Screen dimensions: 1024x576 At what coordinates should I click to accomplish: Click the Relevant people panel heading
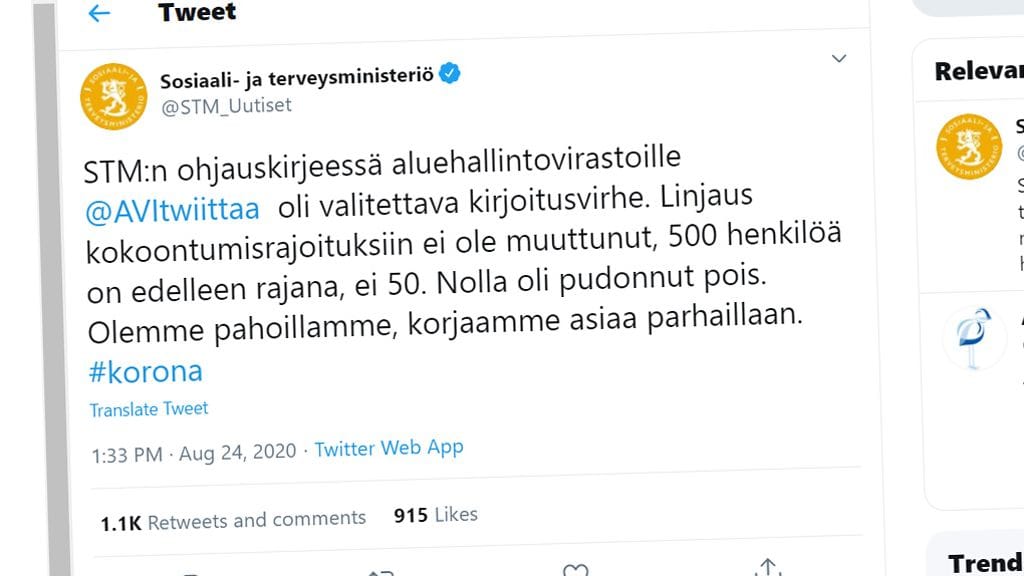click(978, 71)
